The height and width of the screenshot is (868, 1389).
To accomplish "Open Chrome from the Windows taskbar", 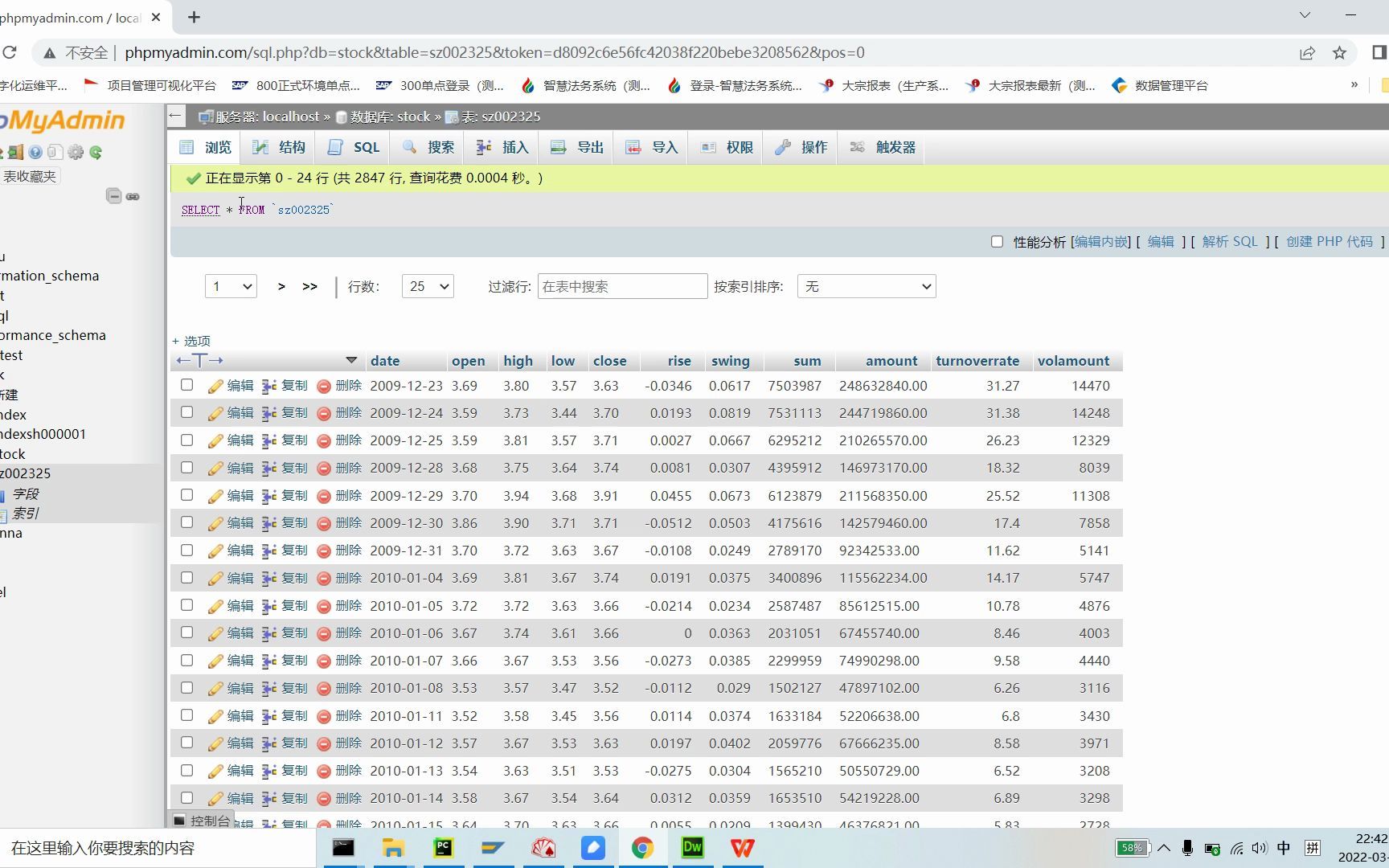I will (x=642, y=848).
